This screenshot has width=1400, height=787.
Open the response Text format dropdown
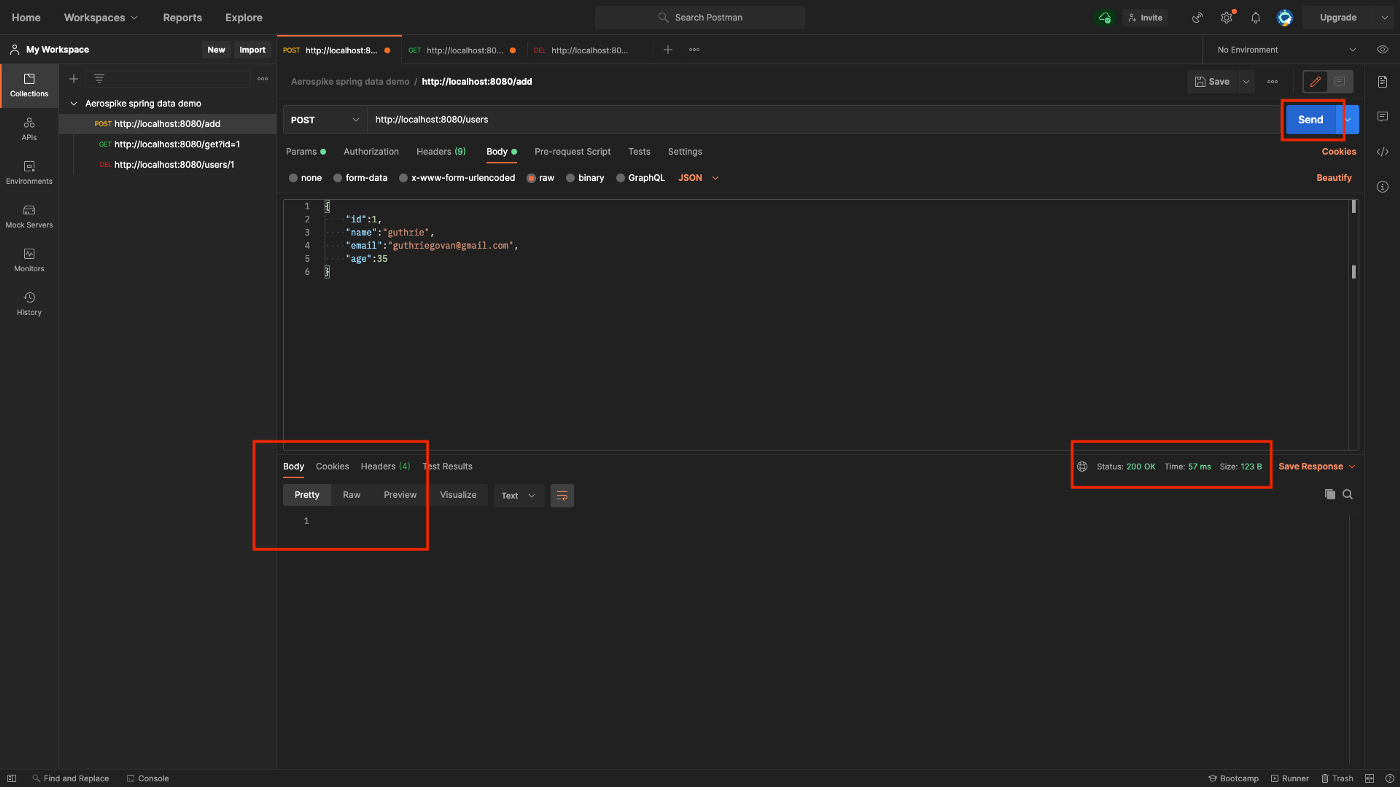coord(519,495)
